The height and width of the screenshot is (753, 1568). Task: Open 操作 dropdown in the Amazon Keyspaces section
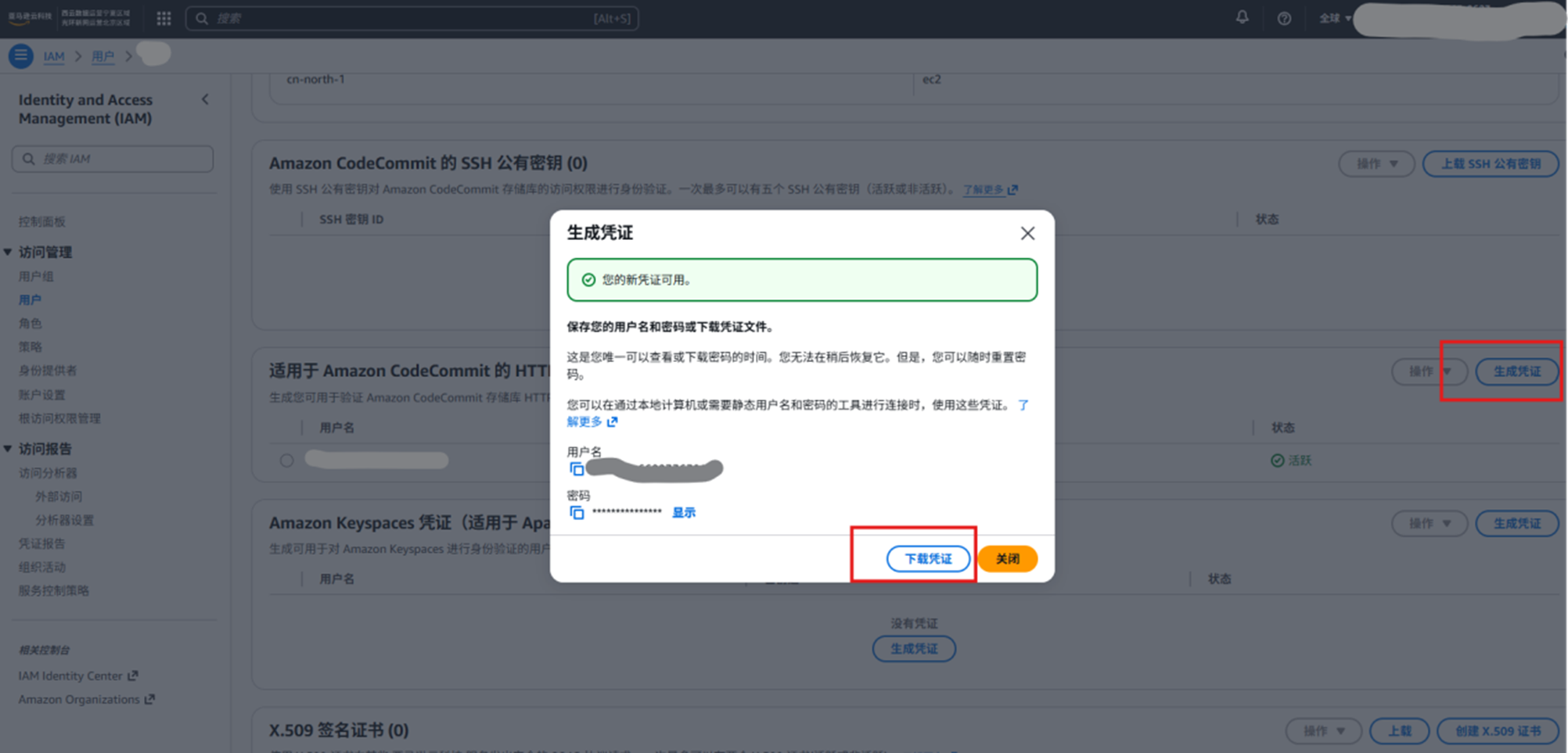pyautogui.click(x=1430, y=523)
